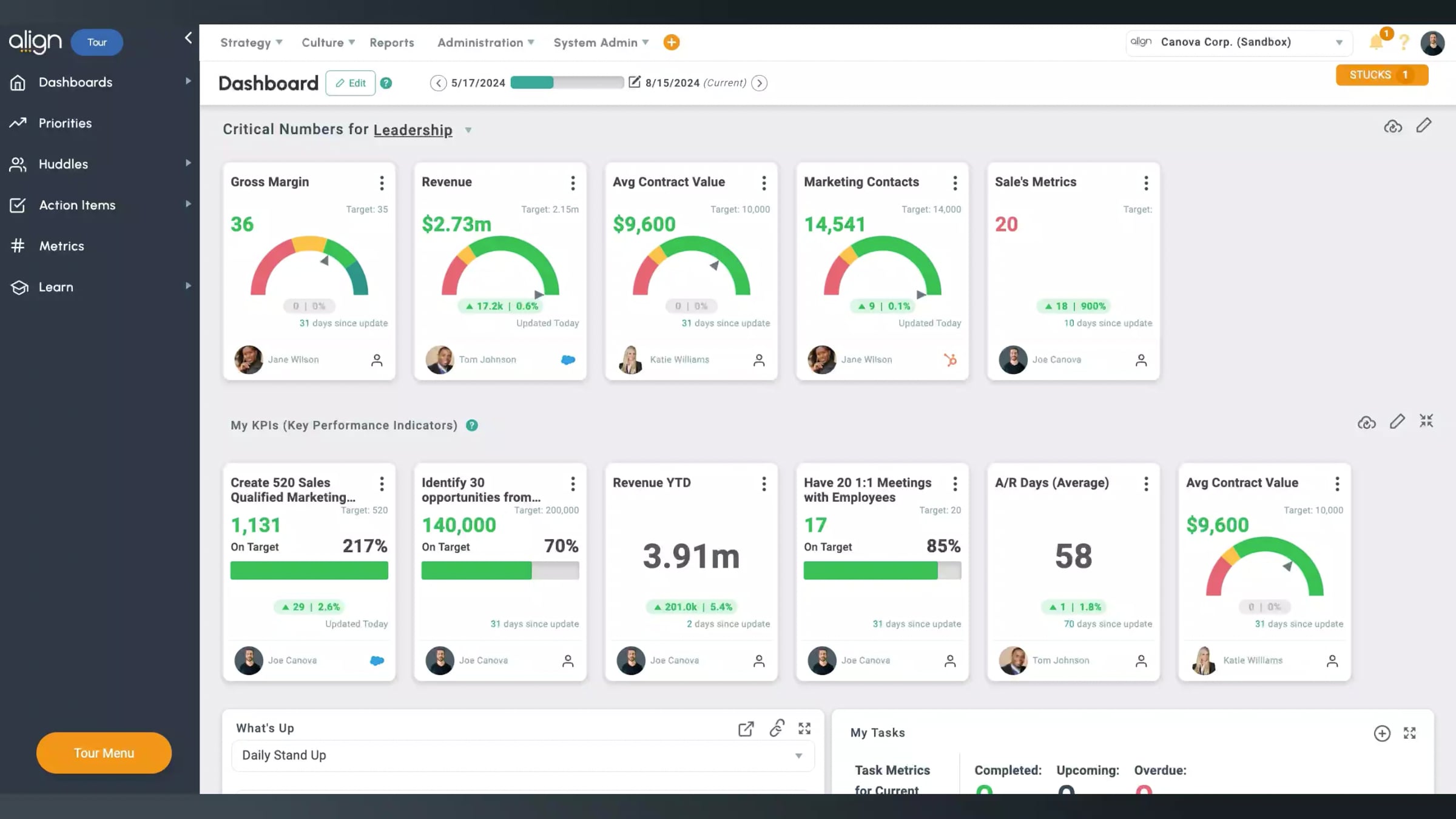The height and width of the screenshot is (819, 1456).
Task: Select Reports in the top navigation
Action: [x=392, y=42]
